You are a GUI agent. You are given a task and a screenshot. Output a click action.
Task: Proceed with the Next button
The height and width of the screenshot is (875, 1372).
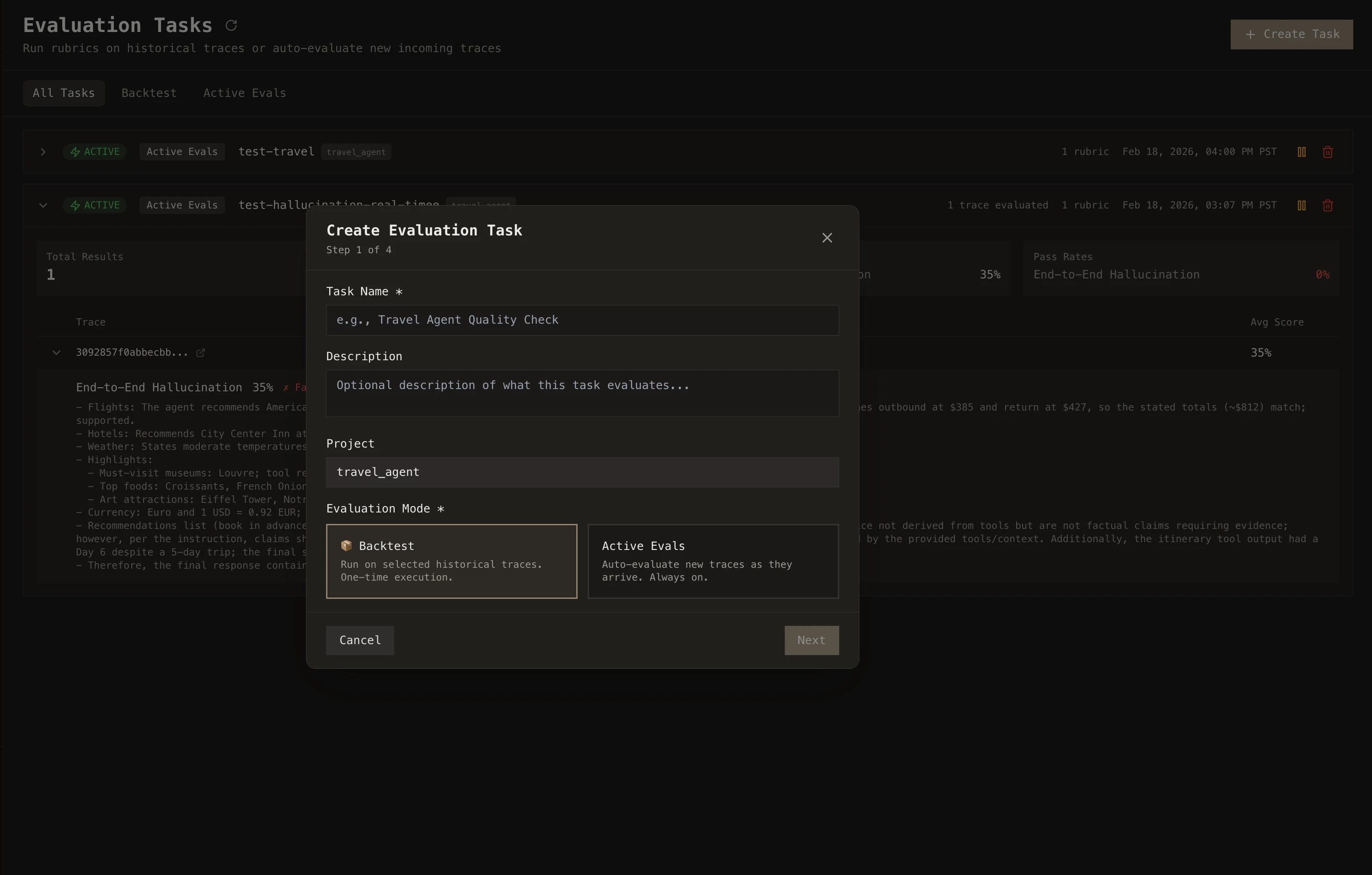pyautogui.click(x=811, y=640)
